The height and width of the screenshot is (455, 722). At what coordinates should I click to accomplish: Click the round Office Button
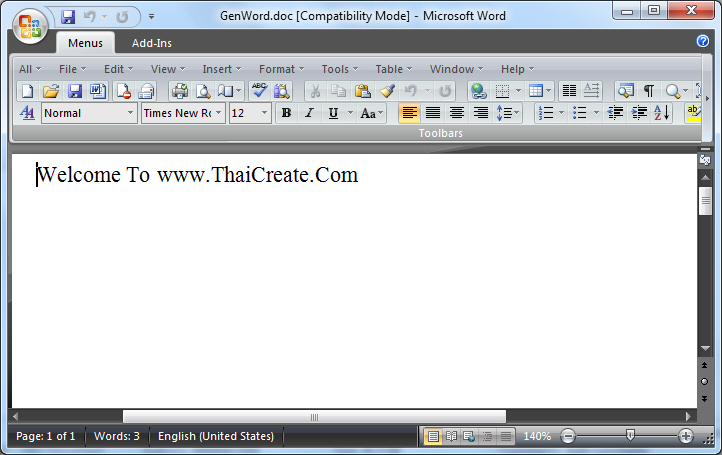pyautogui.click(x=30, y=27)
